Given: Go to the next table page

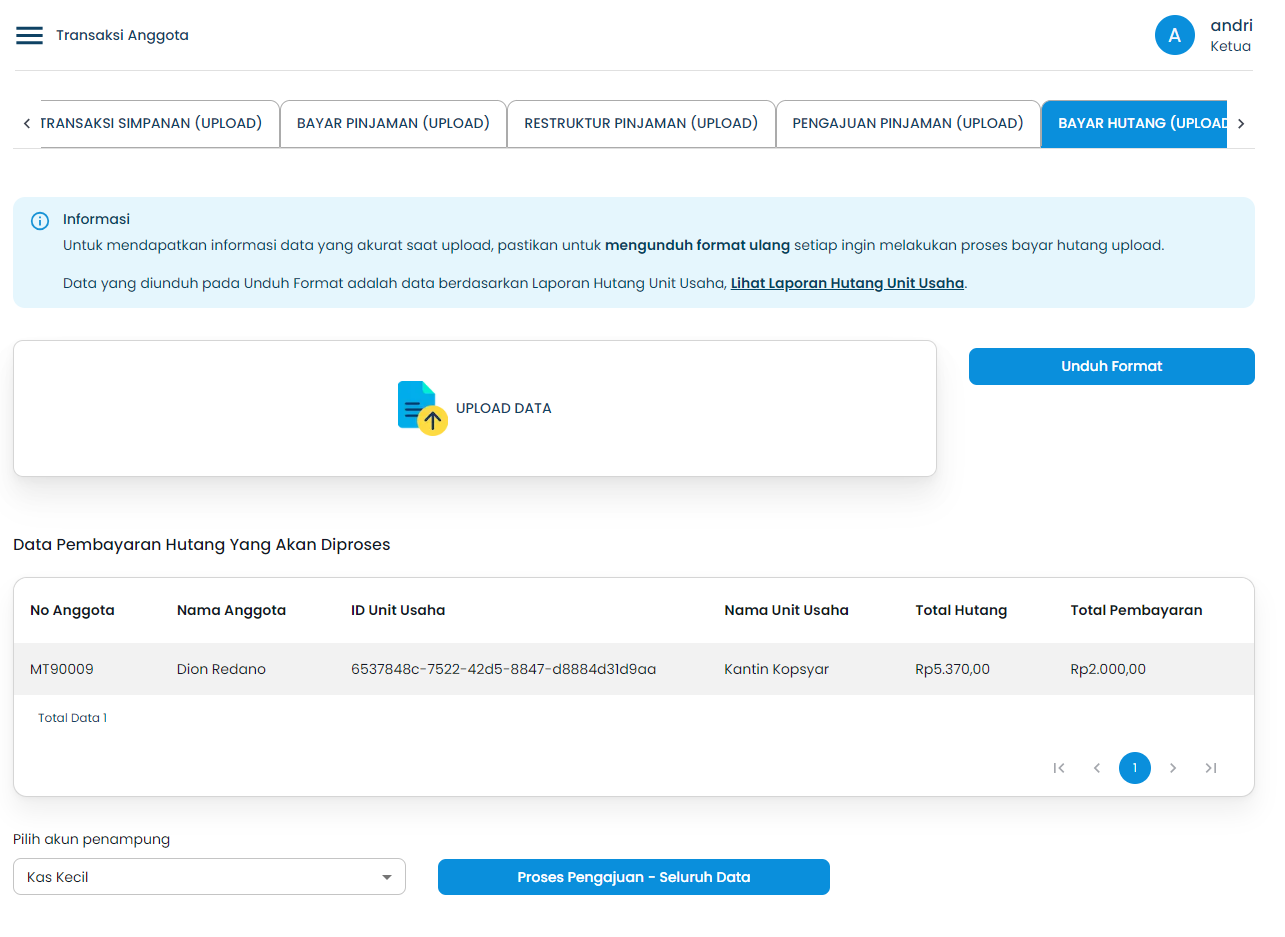Looking at the screenshot, I should (x=1173, y=768).
